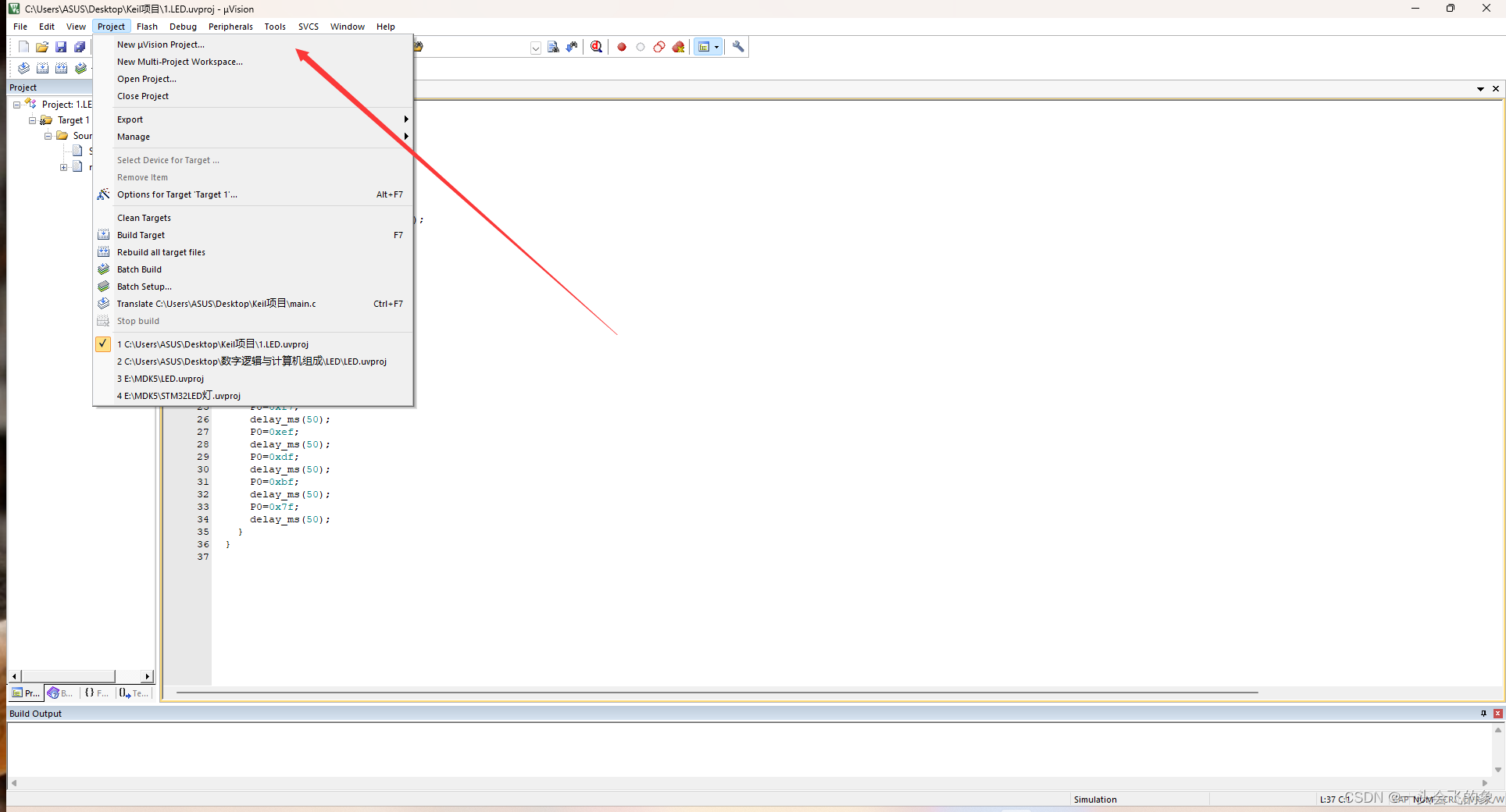This screenshot has width=1506, height=812.
Task: Open the Flash menu
Action: (147, 27)
